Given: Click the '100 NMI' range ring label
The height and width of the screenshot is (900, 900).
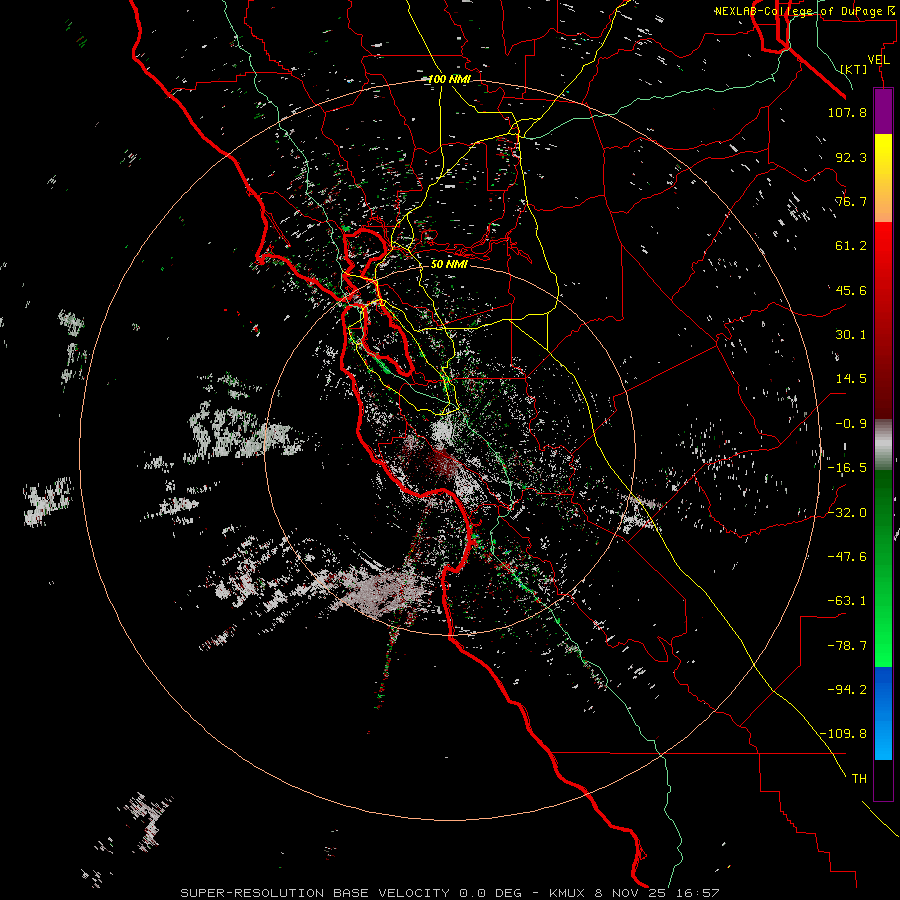Looking at the screenshot, I should click(449, 79).
